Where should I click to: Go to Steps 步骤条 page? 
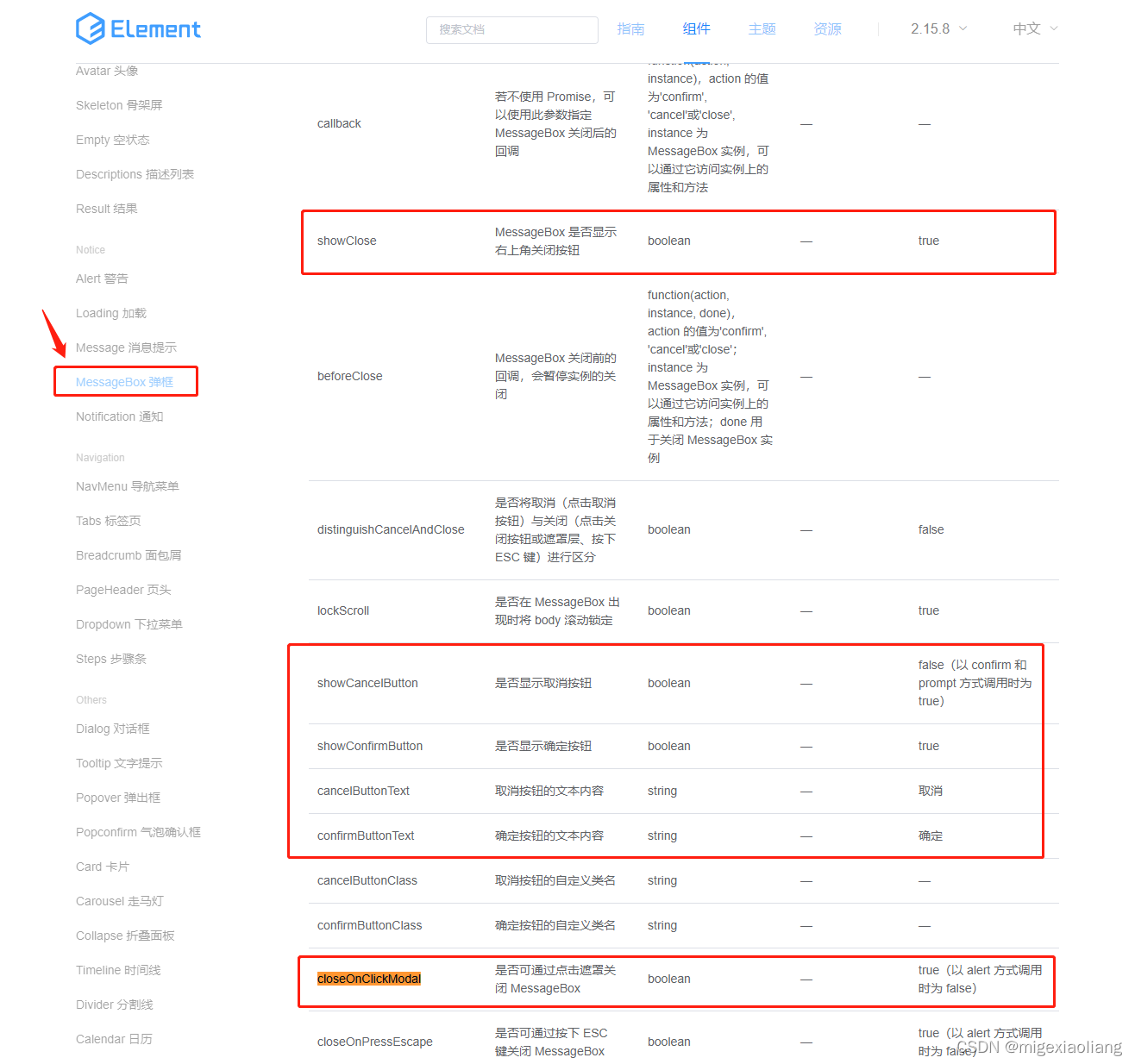coord(111,659)
